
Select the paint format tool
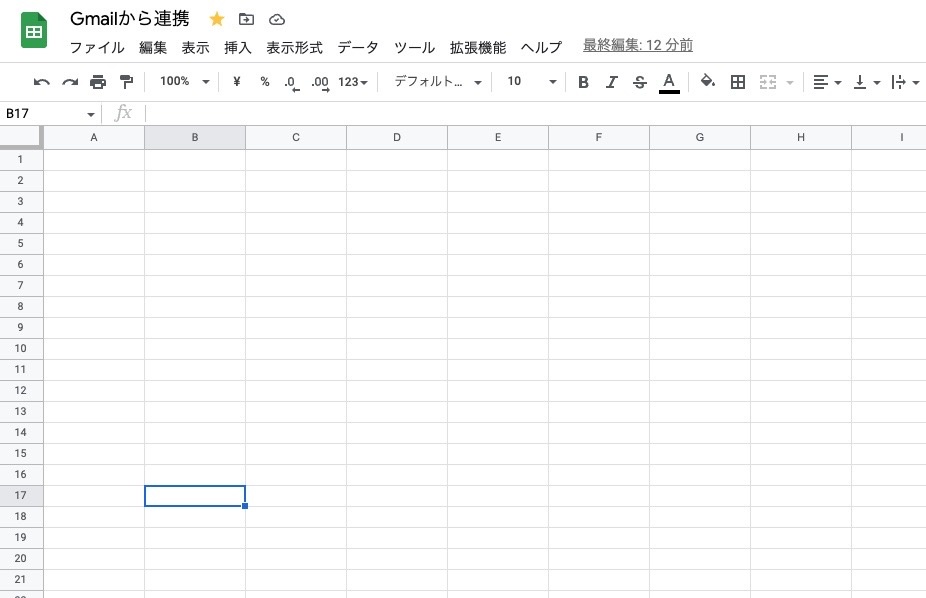click(x=126, y=82)
